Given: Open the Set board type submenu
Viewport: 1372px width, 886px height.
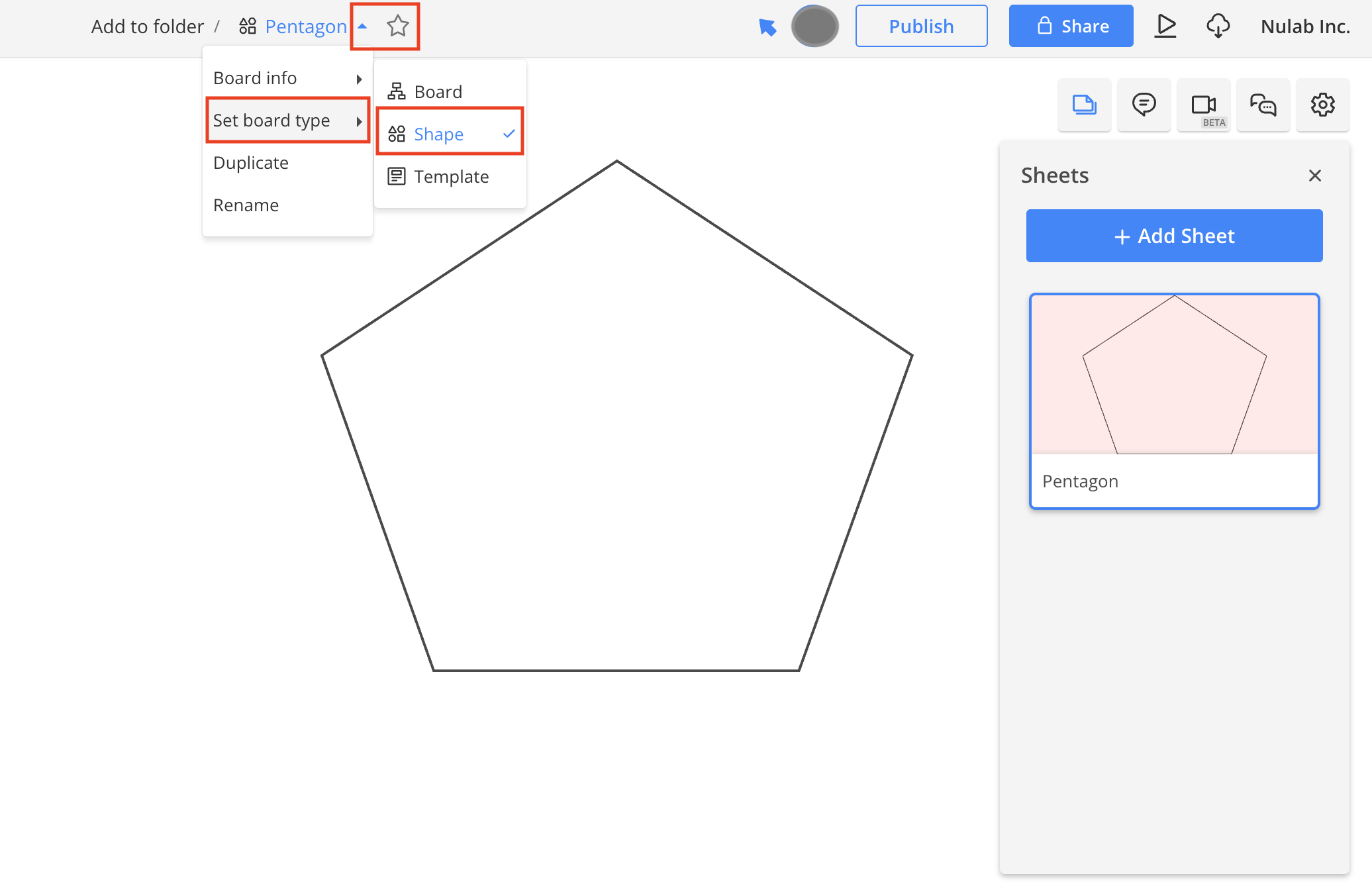Looking at the screenshot, I should tap(287, 120).
